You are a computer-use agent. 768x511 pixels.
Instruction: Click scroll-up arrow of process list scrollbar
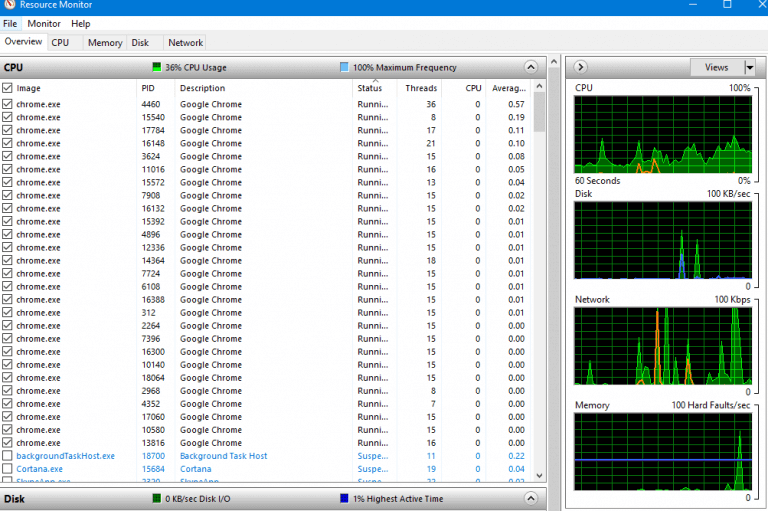[539, 86]
